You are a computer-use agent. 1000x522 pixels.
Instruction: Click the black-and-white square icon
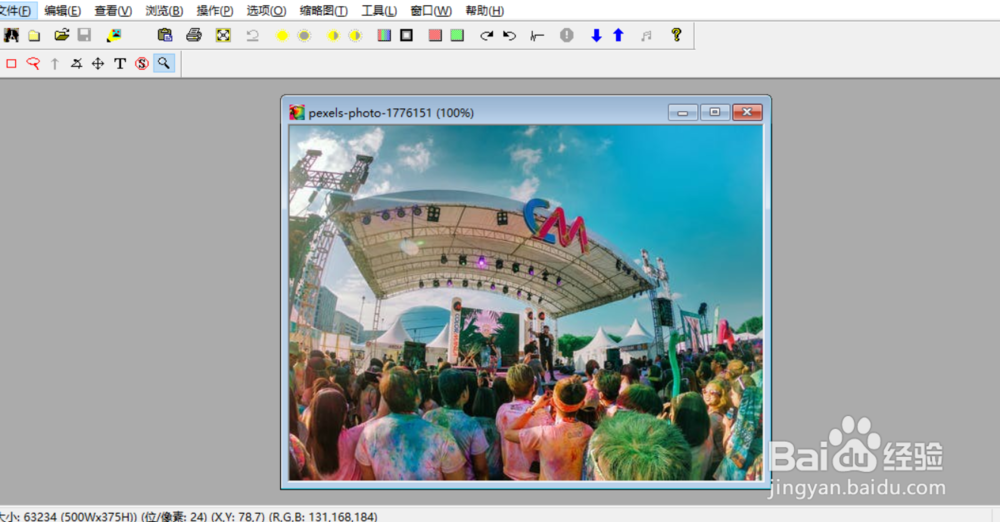pos(406,35)
